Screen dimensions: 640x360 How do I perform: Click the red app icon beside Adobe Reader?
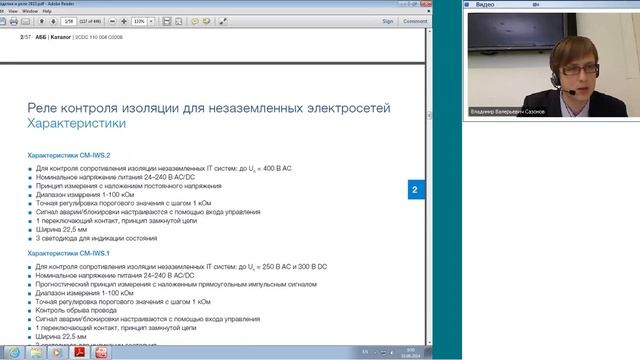[101, 353]
